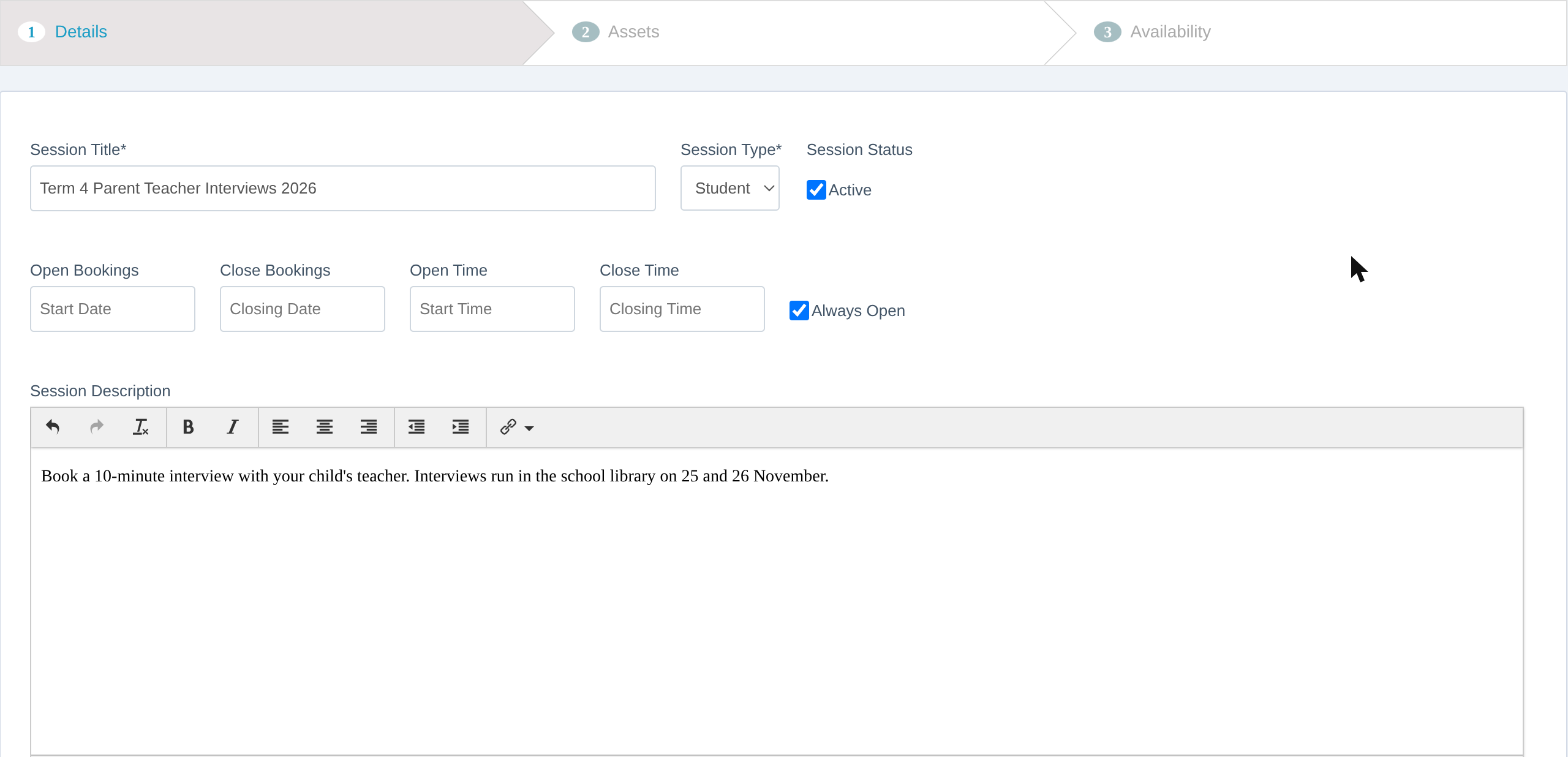Click the undo arrow in editor toolbar
The width and height of the screenshot is (1568, 757).
click(53, 427)
